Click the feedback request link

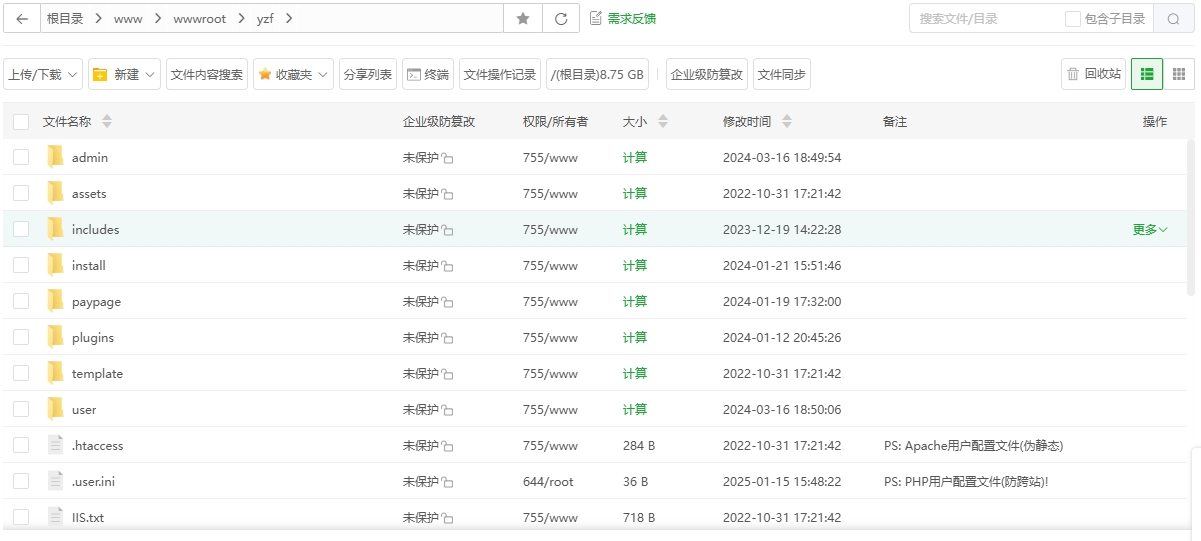click(623, 19)
